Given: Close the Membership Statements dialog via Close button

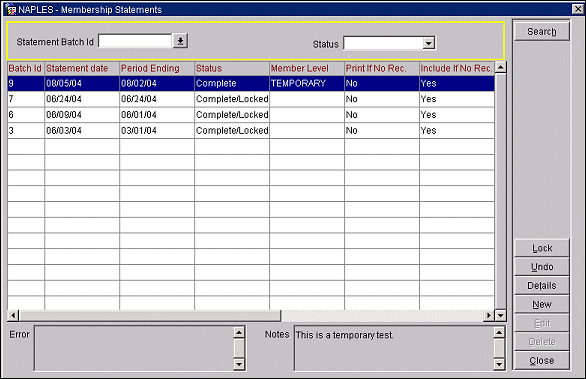Looking at the screenshot, I should point(542,361).
